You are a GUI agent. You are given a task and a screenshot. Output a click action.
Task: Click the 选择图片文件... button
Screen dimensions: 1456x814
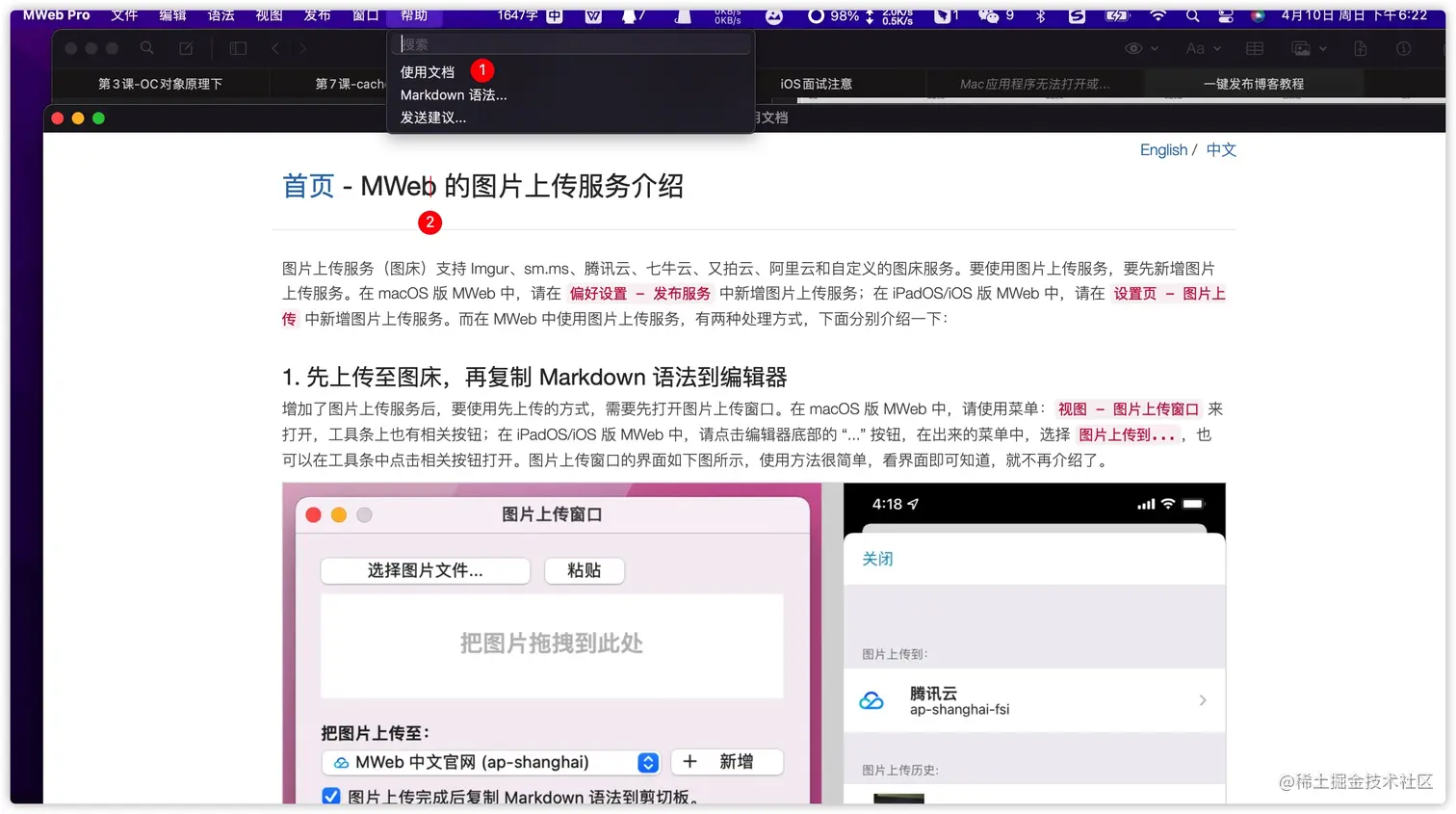tap(425, 570)
